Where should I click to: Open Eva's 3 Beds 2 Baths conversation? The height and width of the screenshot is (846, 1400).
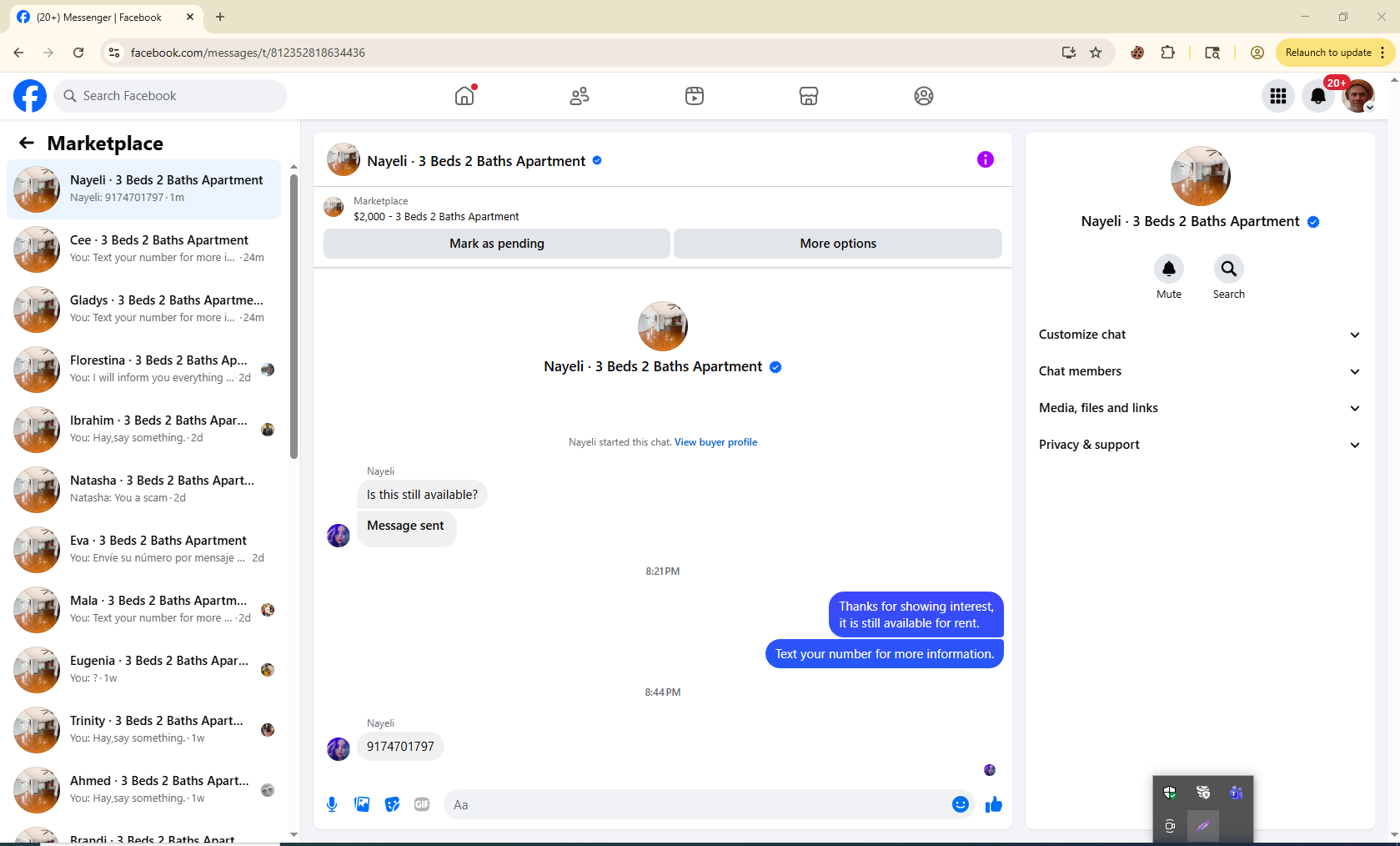tap(143, 550)
